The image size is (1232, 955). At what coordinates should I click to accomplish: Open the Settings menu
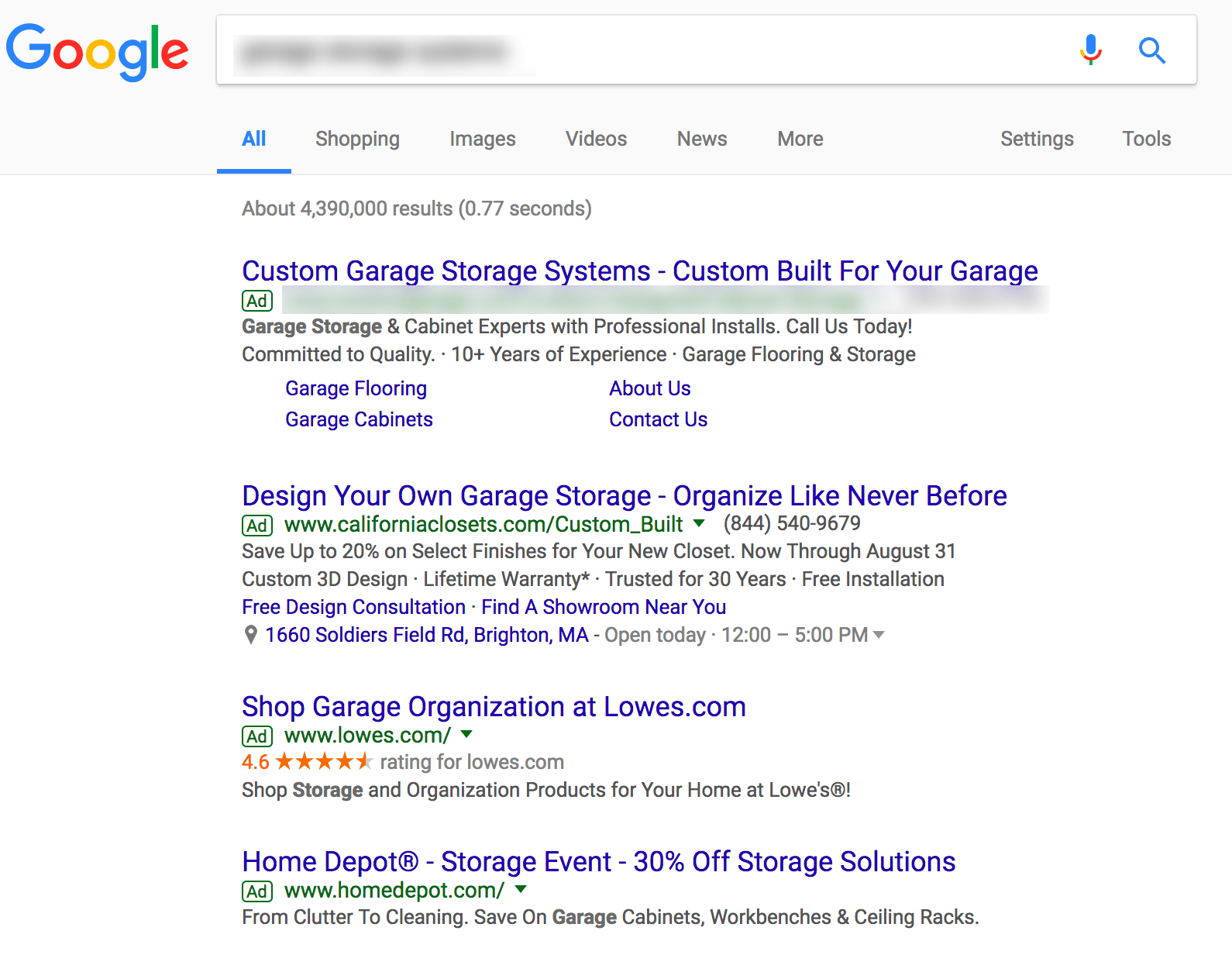[1037, 139]
